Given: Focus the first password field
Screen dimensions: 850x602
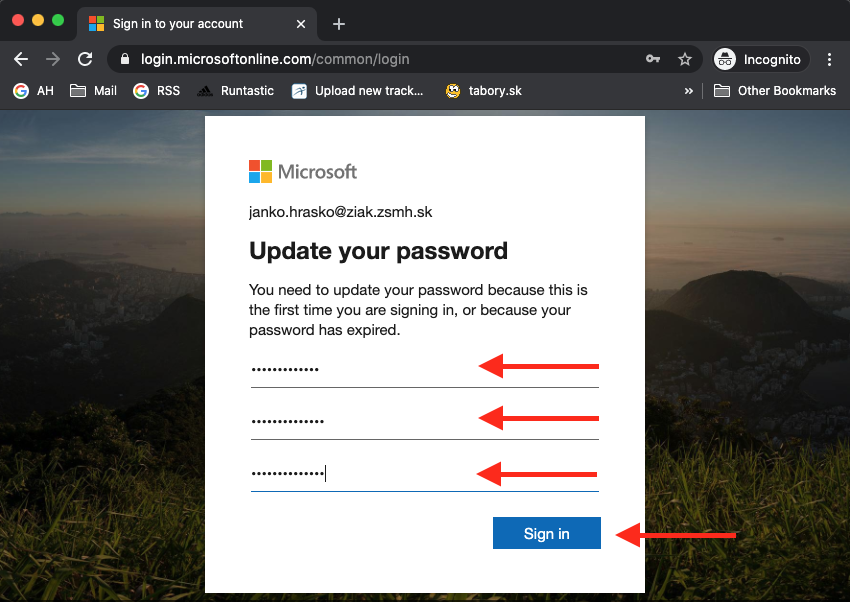Looking at the screenshot, I should coord(360,370).
